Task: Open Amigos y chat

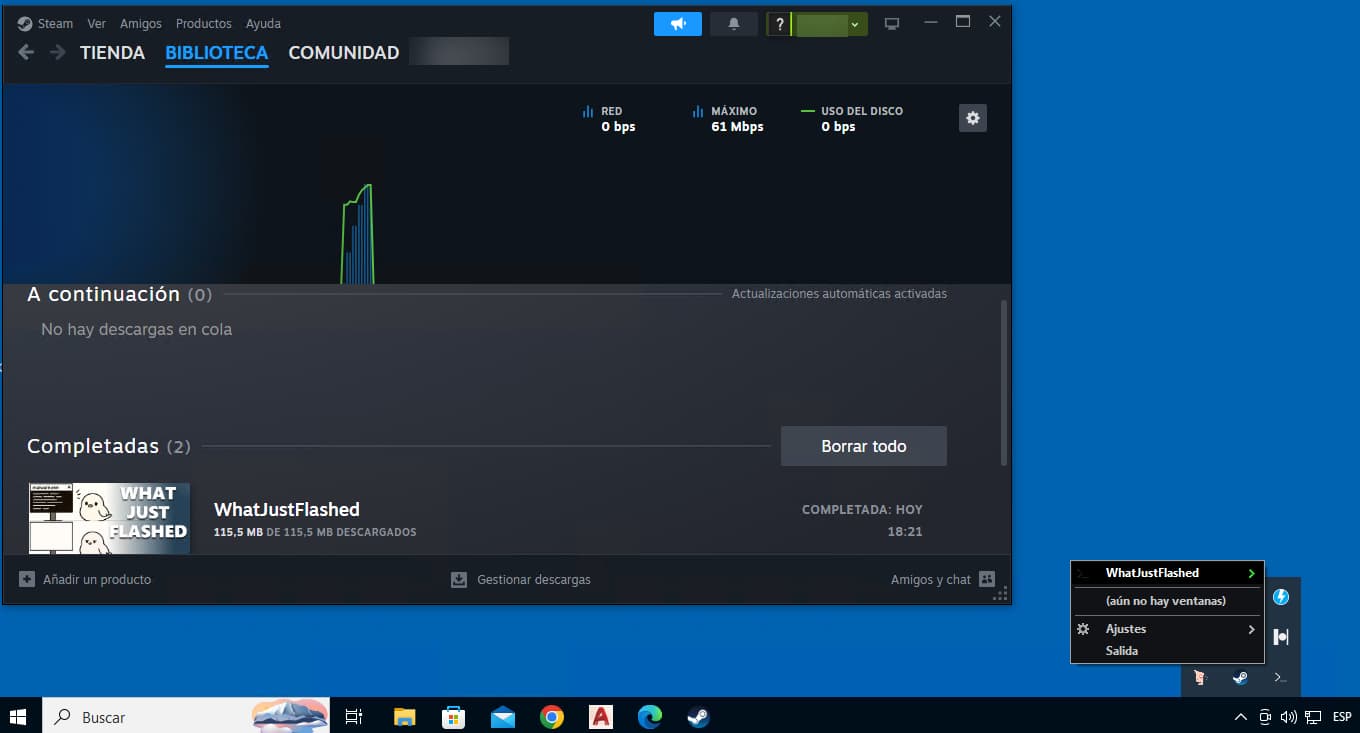Action: [931, 579]
